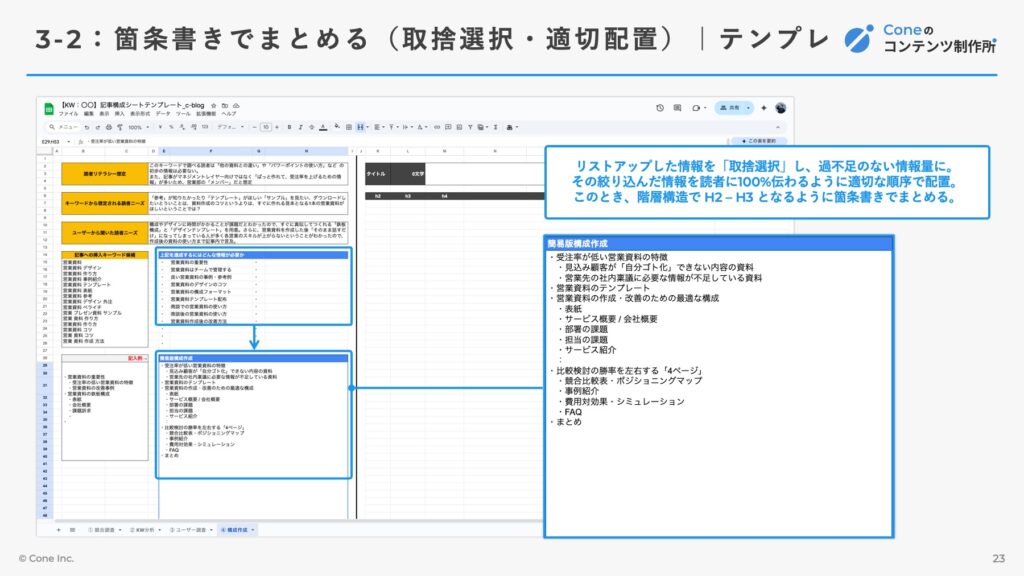Add a new sheet with the plus button

[x=58, y=530]
